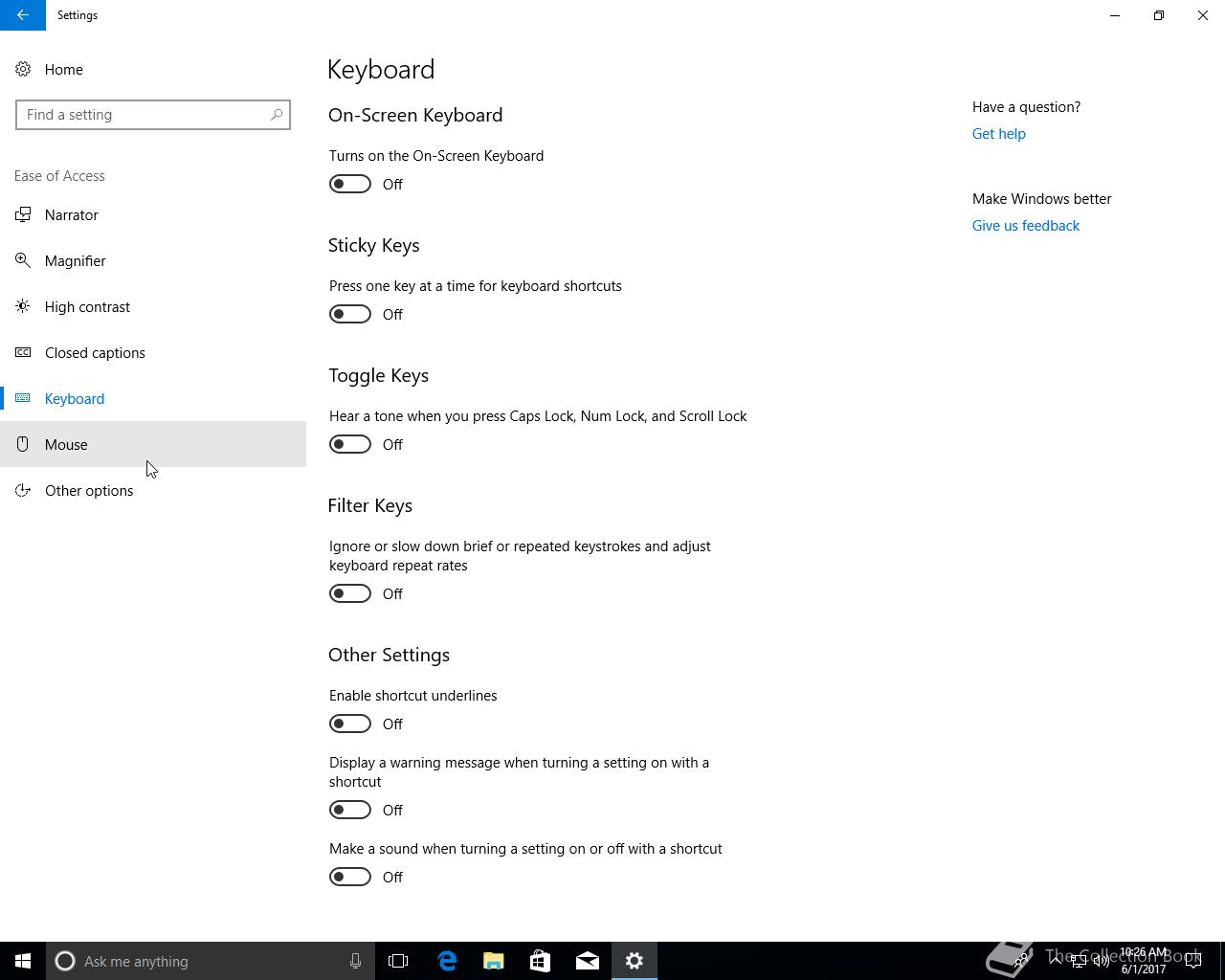Switch on Toggle Keys tone
Viewport: 1225px width, 980px height.
[350, 444]
